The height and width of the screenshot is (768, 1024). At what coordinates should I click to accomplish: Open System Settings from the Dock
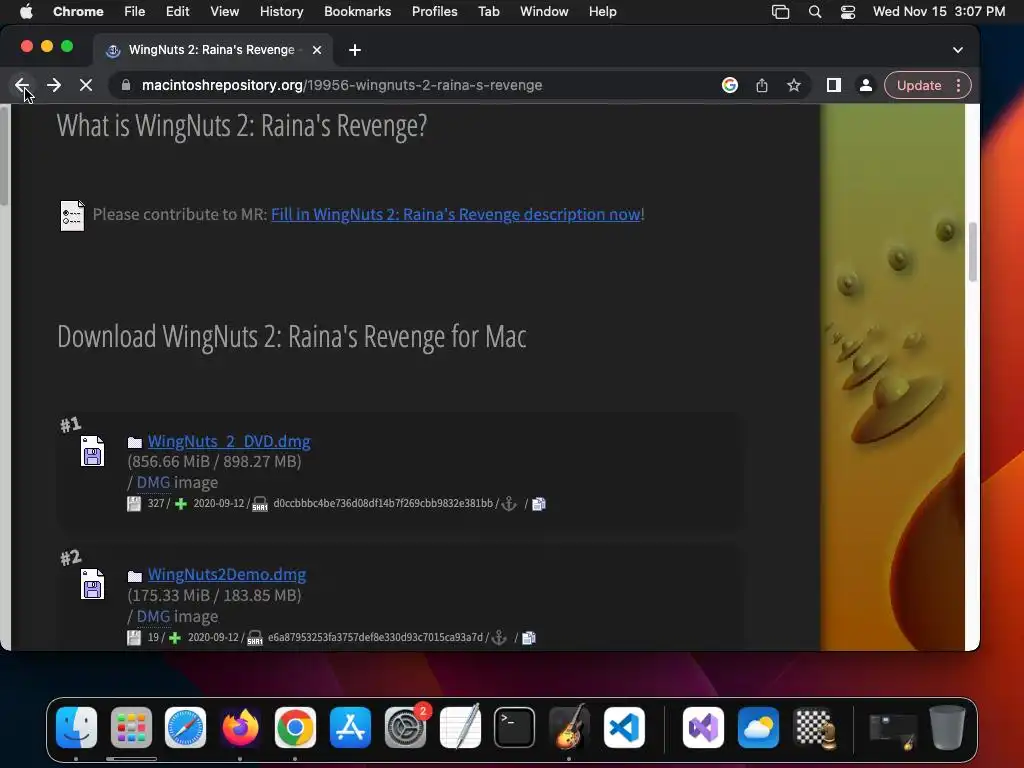[405, 728]
